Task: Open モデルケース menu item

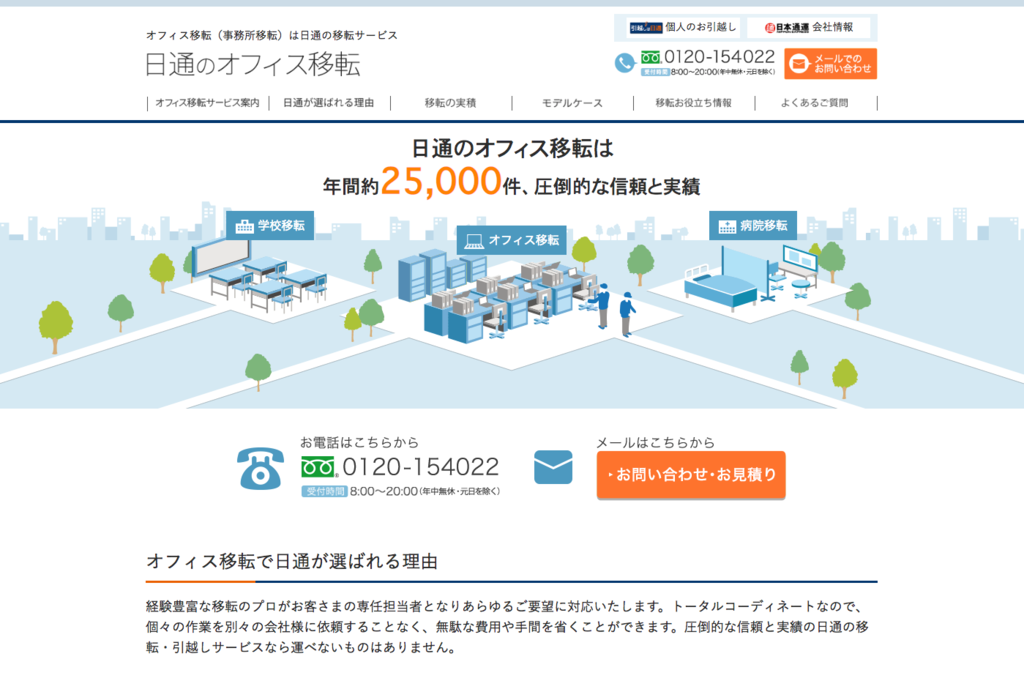Action: [x=572, y=103]
